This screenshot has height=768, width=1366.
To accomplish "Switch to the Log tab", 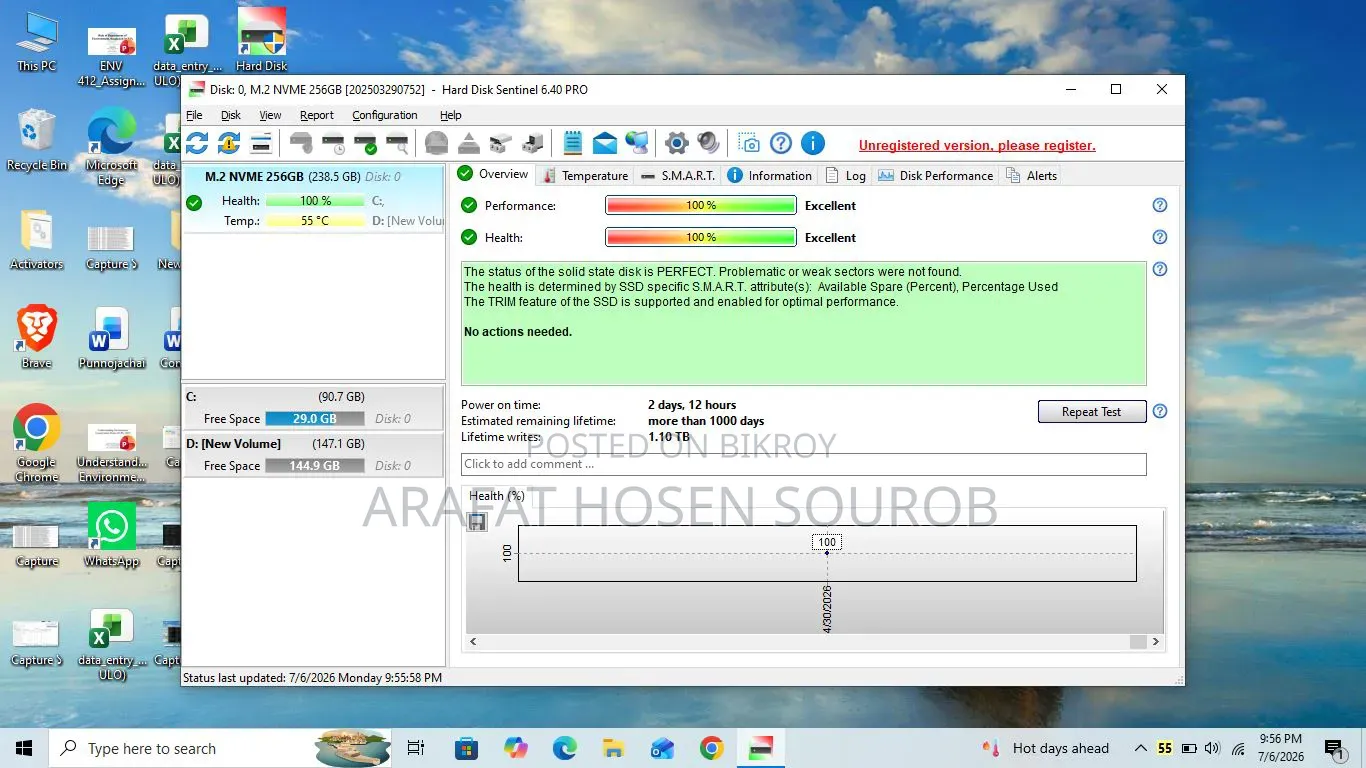I will tap(845, 175).
